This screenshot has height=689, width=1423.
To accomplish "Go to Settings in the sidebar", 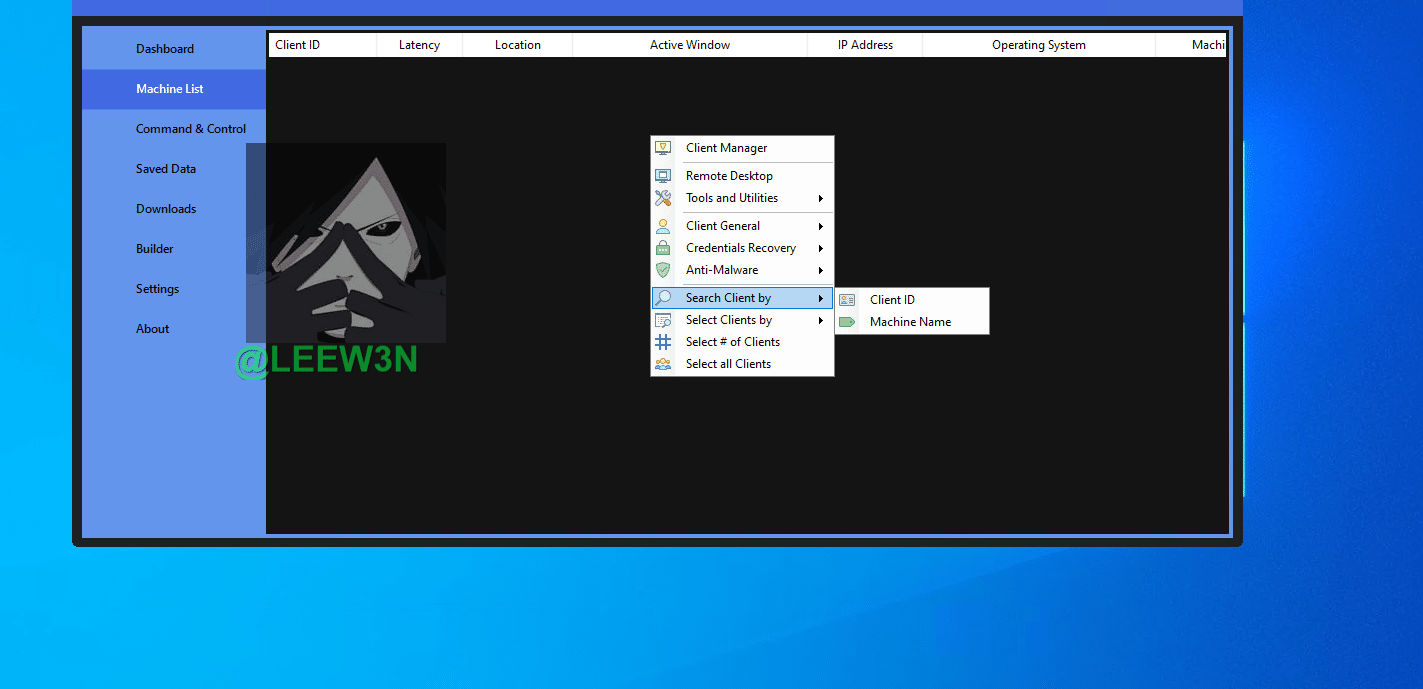I will [x=158, y=289].
